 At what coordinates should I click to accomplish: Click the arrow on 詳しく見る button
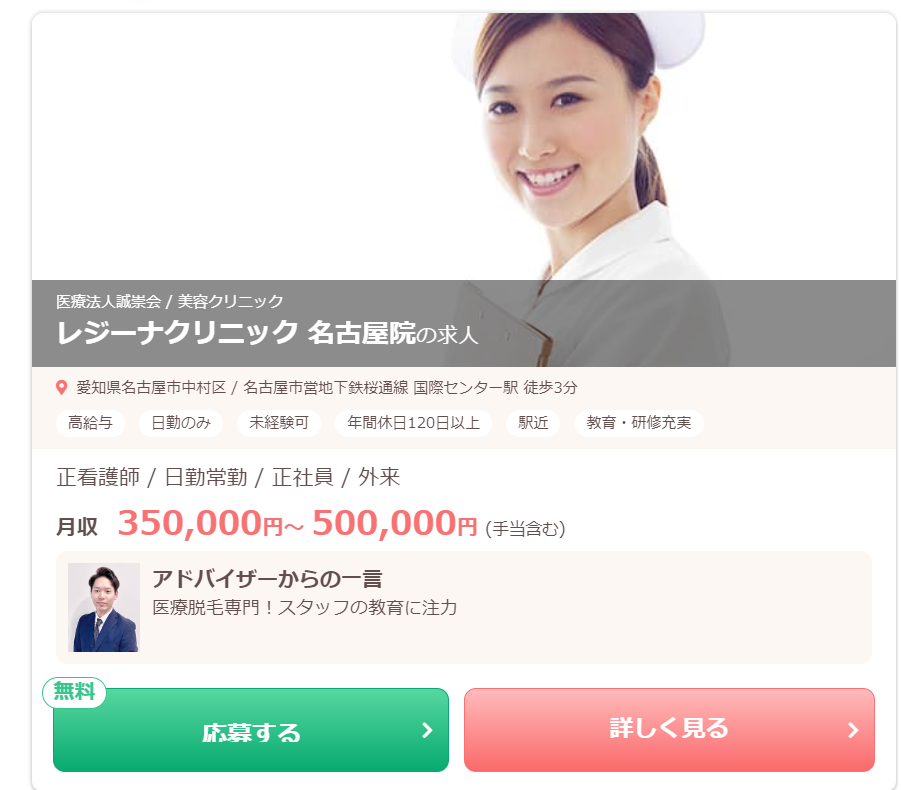click(853, 730)
